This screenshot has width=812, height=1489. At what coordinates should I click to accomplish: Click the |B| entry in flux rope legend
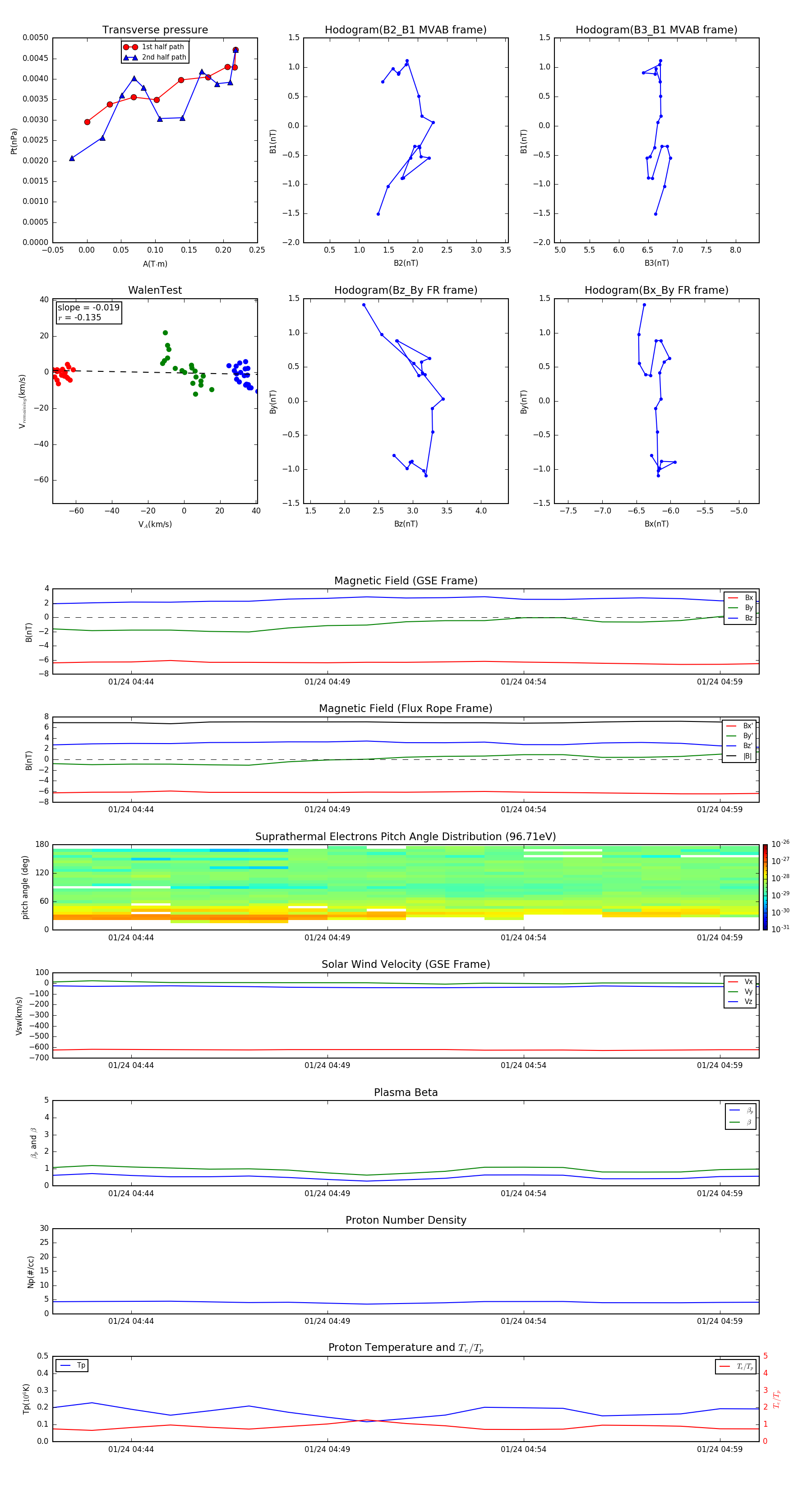[x=740, y=756]
